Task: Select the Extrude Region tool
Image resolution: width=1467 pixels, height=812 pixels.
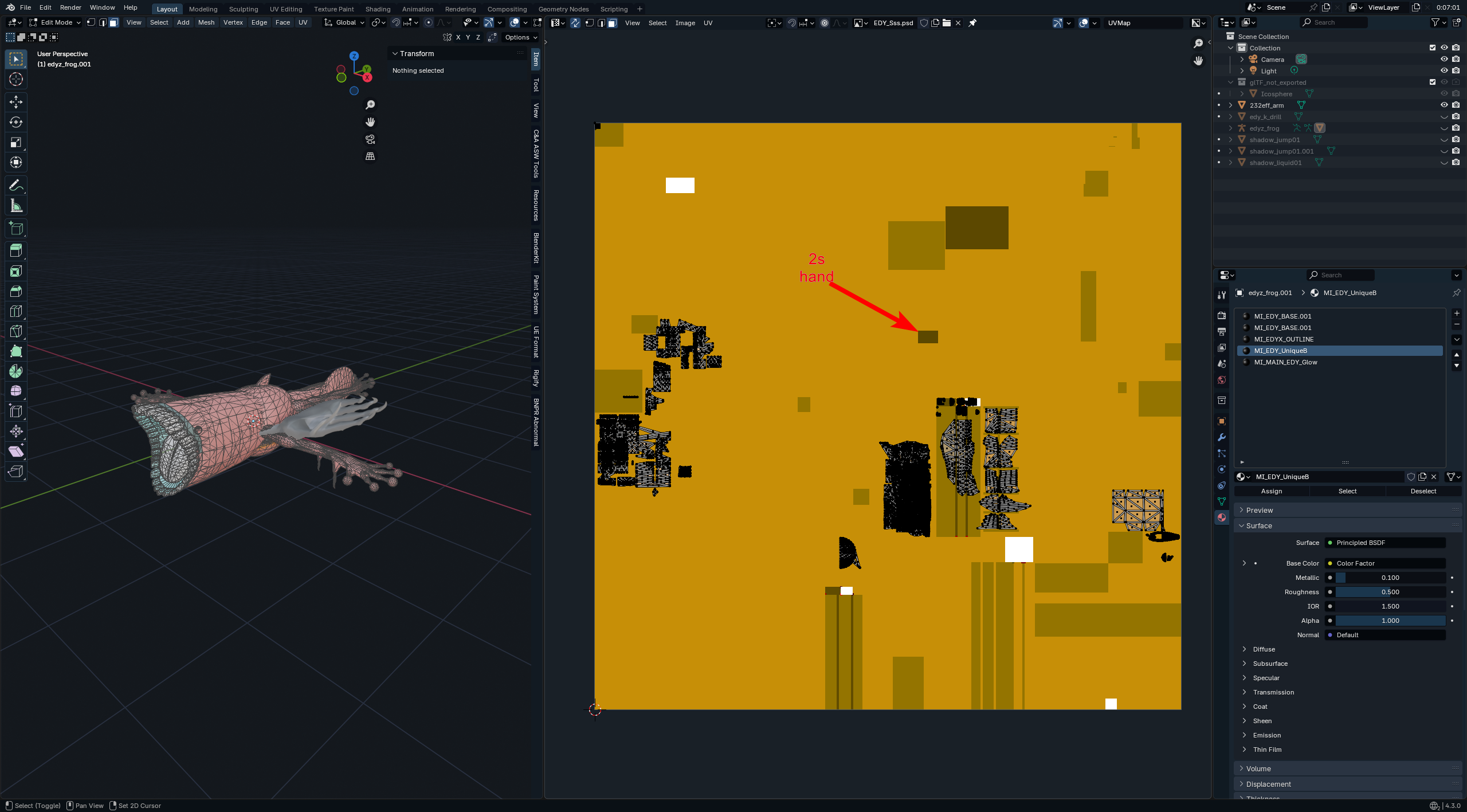Action: (x=16, y=251)
